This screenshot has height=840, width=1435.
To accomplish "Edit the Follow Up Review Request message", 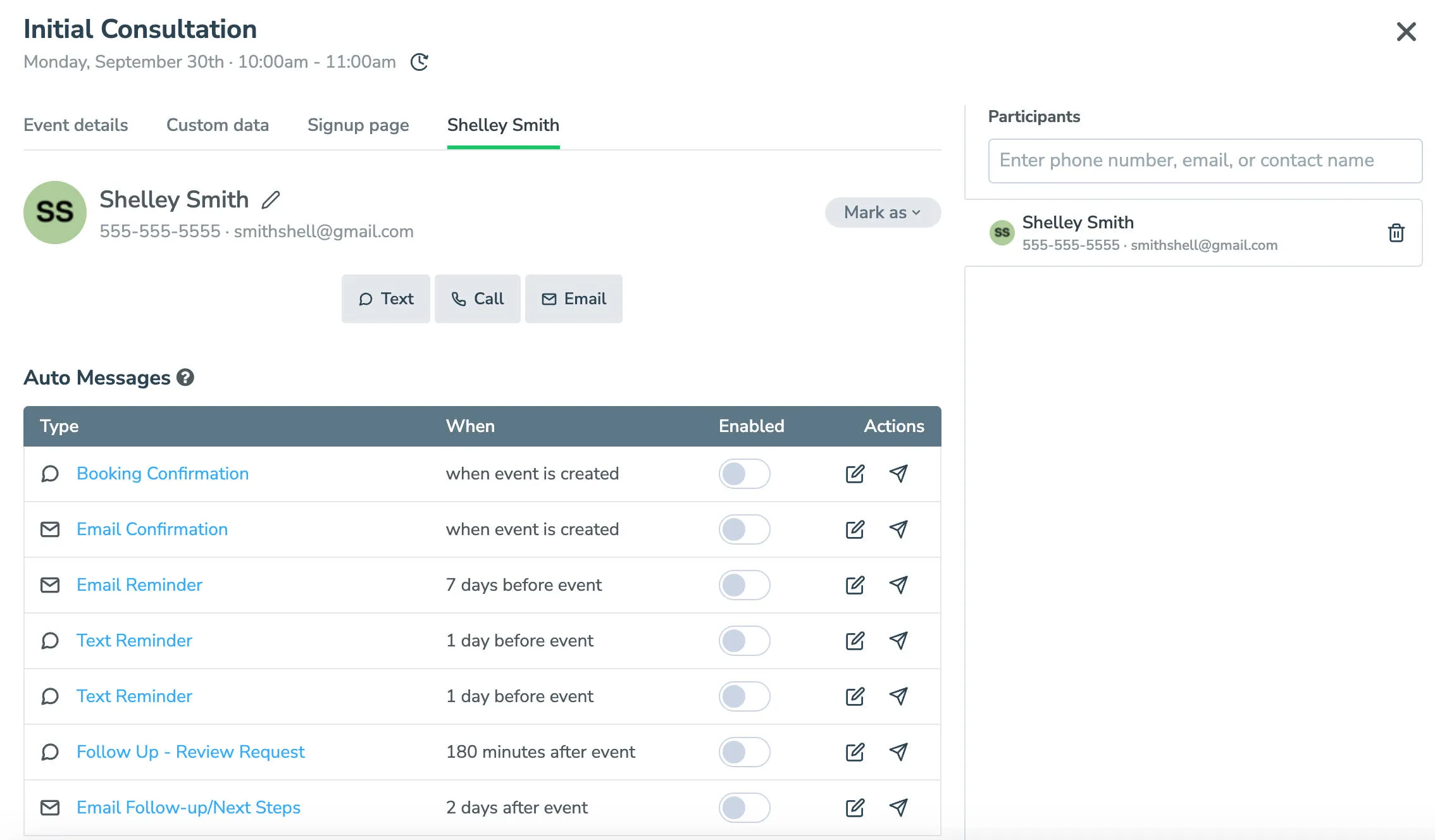I will click(855, 752).
